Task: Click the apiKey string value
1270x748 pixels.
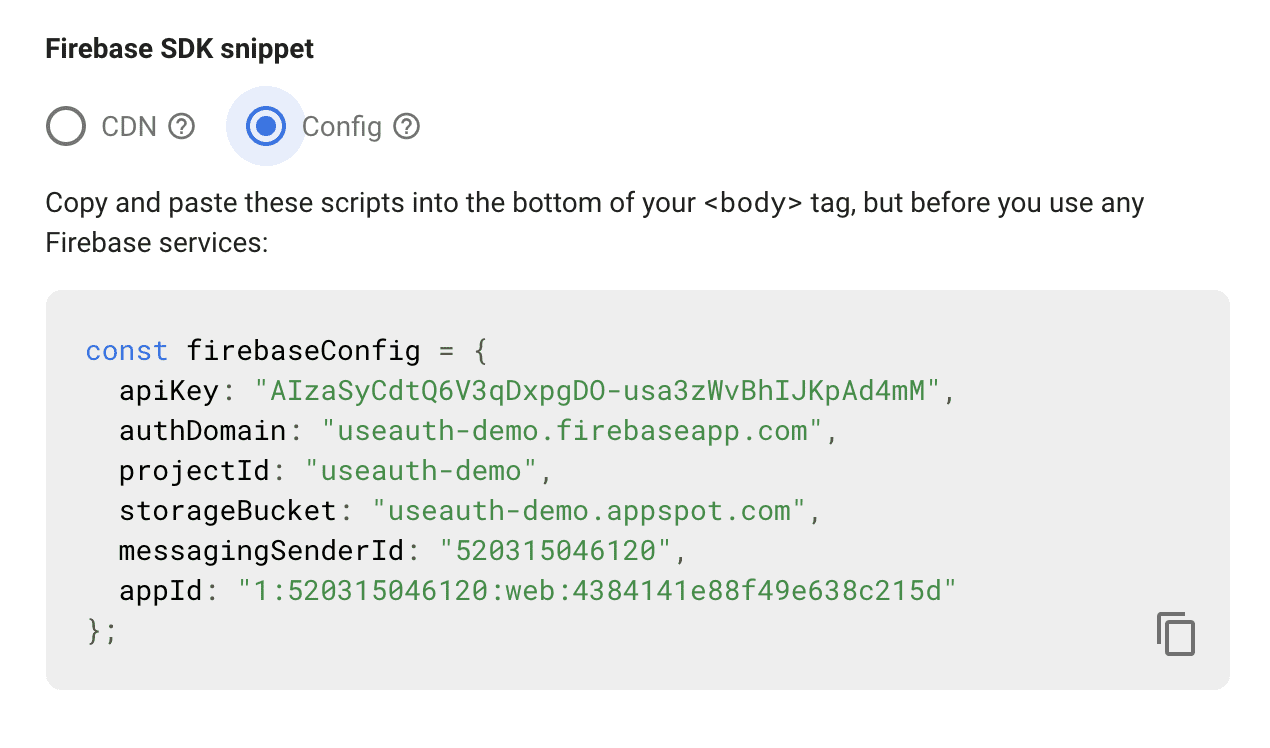Action: pyautogui.click(x=598, y=391)
